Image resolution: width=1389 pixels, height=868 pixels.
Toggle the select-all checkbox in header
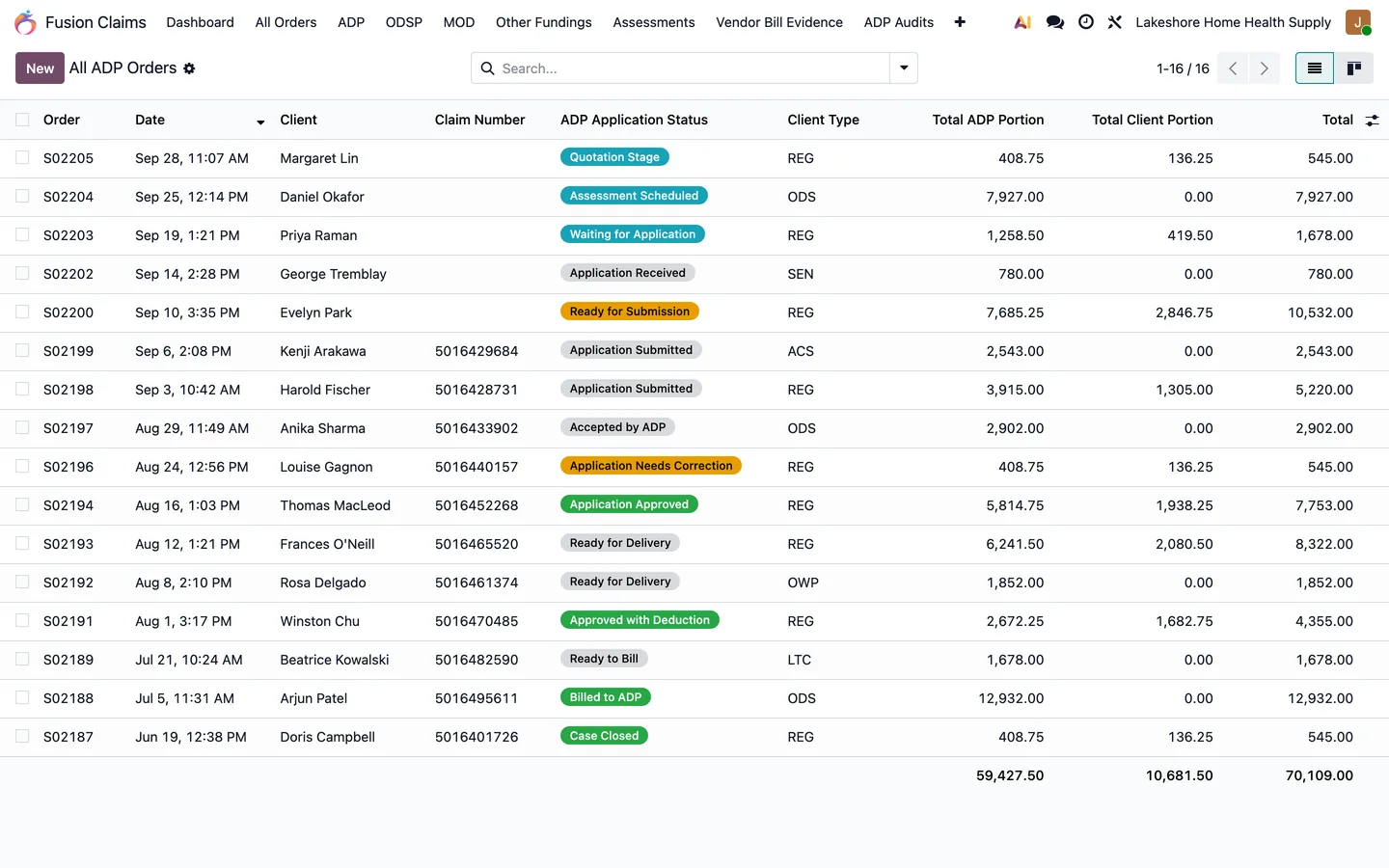pyautogui.click(x=22, y=120)
